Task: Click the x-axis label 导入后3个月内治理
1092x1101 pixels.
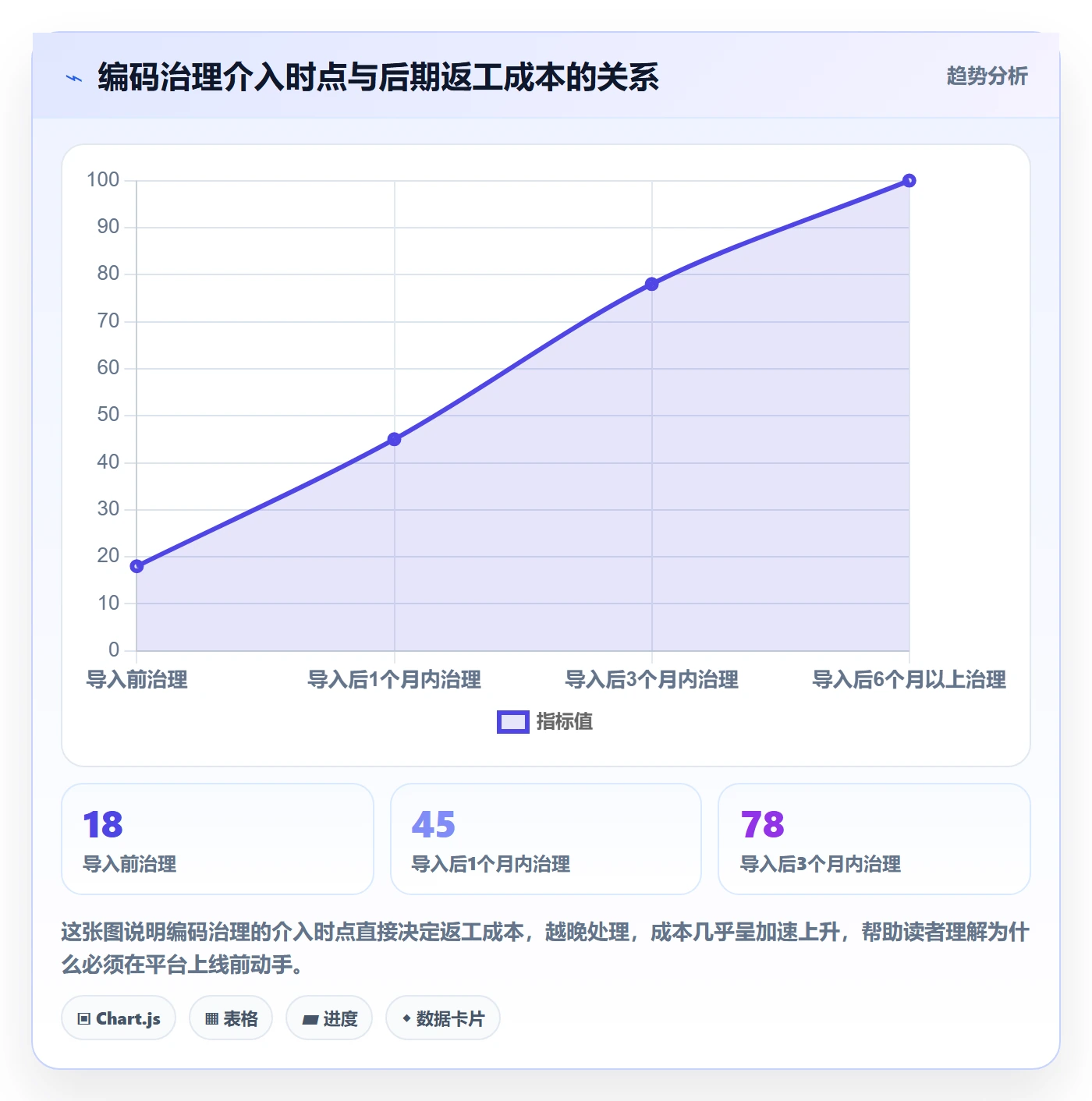Action: point(652,680)
